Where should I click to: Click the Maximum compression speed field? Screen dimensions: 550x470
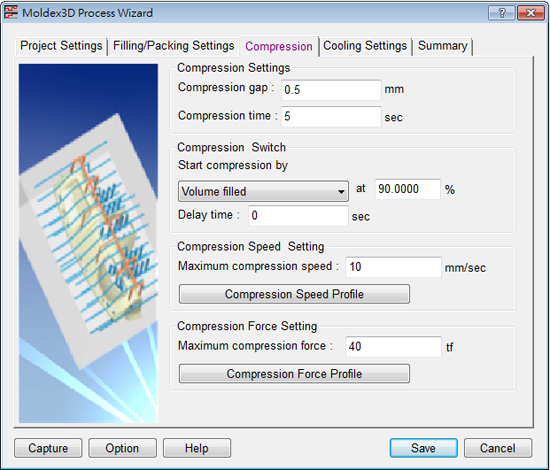coord(393,267)
